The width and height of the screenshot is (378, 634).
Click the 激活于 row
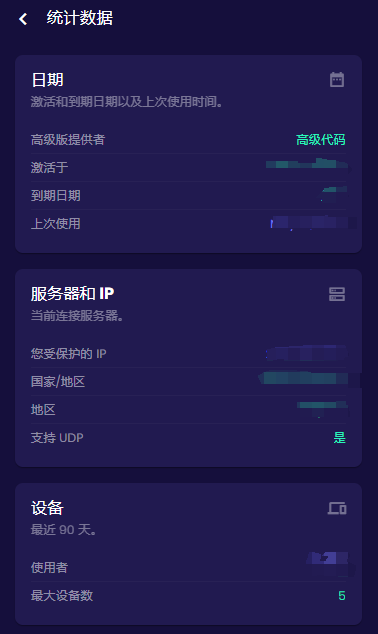pyautogui.click(x=188, y=167)
